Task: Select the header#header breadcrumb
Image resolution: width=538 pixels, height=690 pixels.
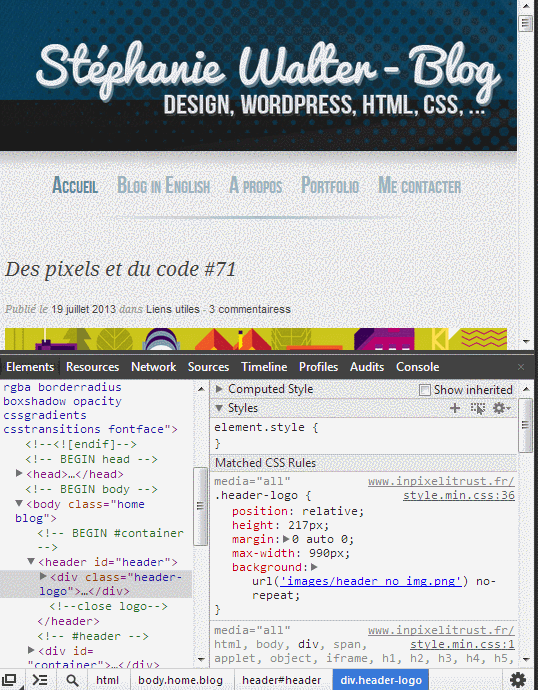Action: click(x=282, y=680)
